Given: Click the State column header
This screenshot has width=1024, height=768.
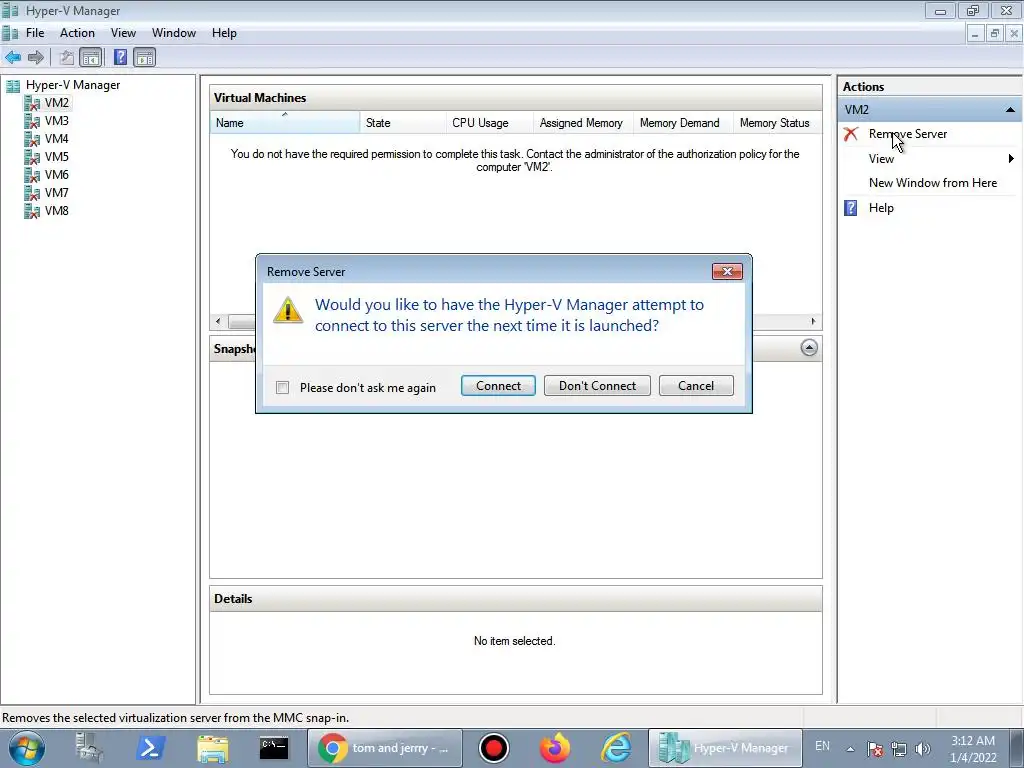Looking at the screenshot, I should point(403,123).
